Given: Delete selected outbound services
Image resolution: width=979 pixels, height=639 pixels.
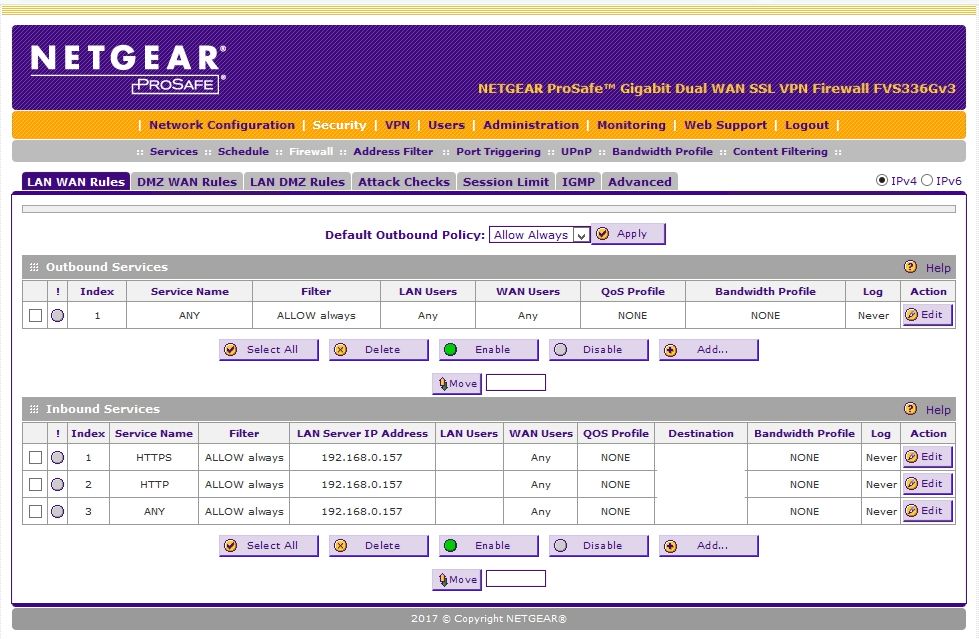Looking at the screenshot, I should [378, 350].
